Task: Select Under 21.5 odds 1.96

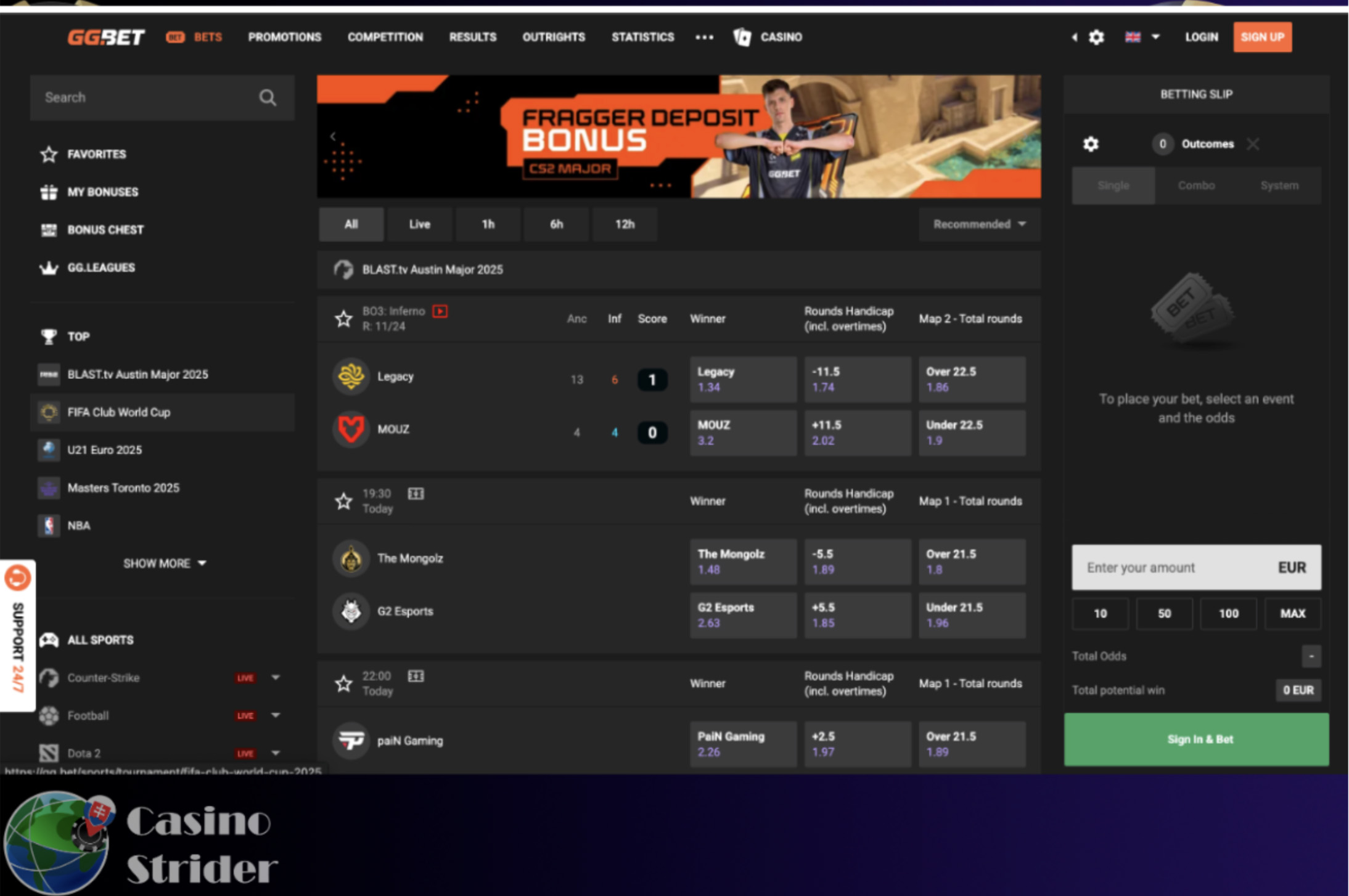Action: click(972, 615)
